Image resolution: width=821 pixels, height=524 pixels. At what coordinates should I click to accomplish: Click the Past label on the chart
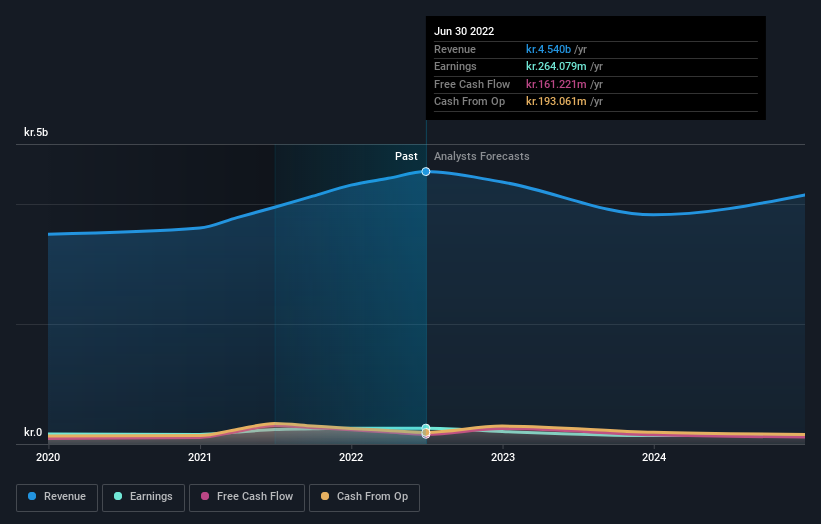coord(406,156)
